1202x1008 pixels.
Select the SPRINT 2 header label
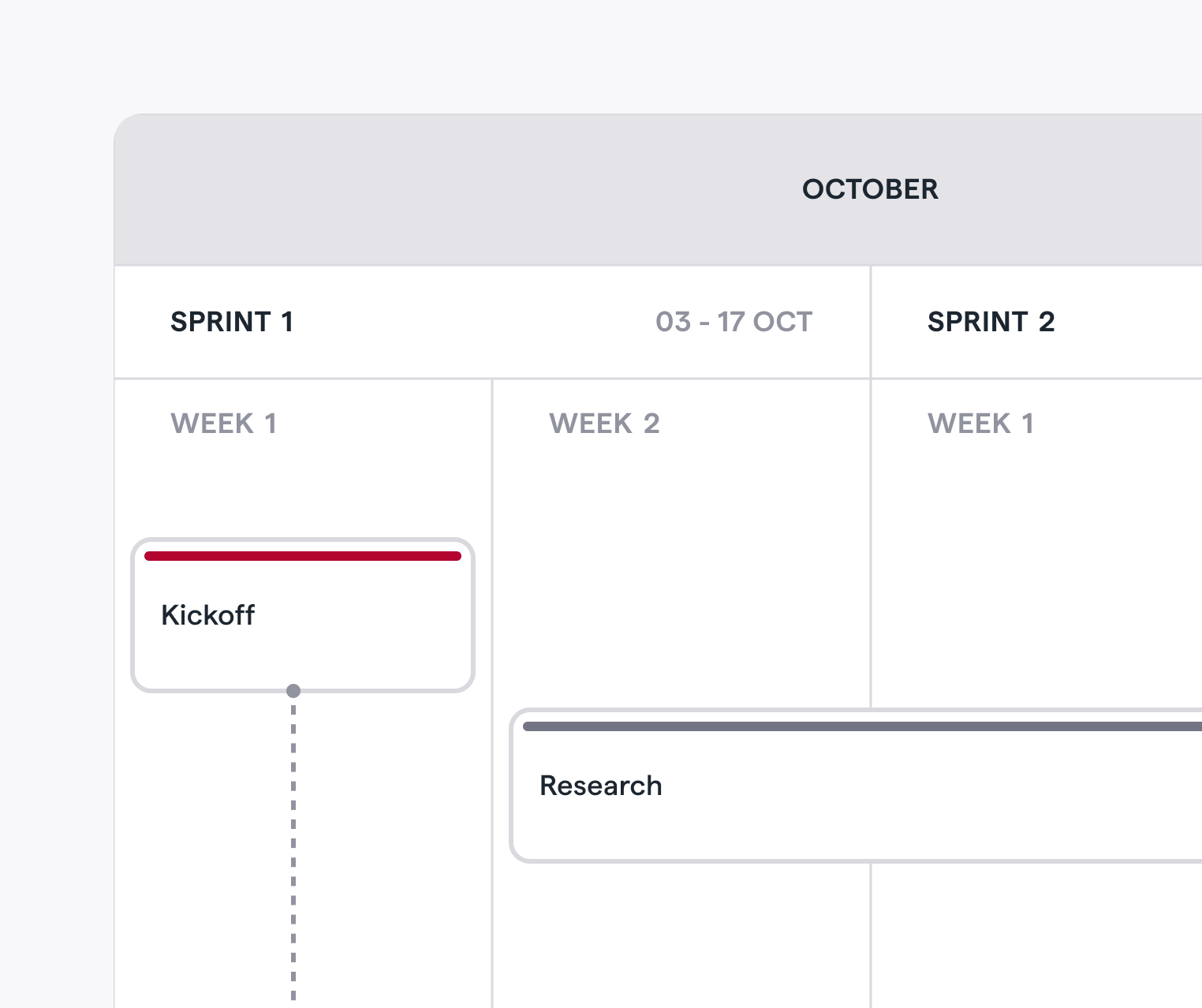coord(991,322)
